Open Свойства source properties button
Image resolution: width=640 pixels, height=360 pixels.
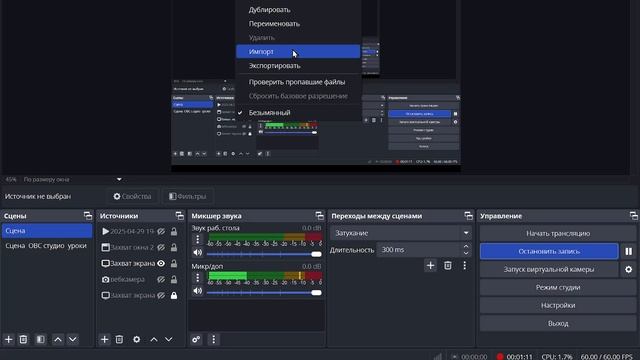pyautogui.click(x=133, y=196)
